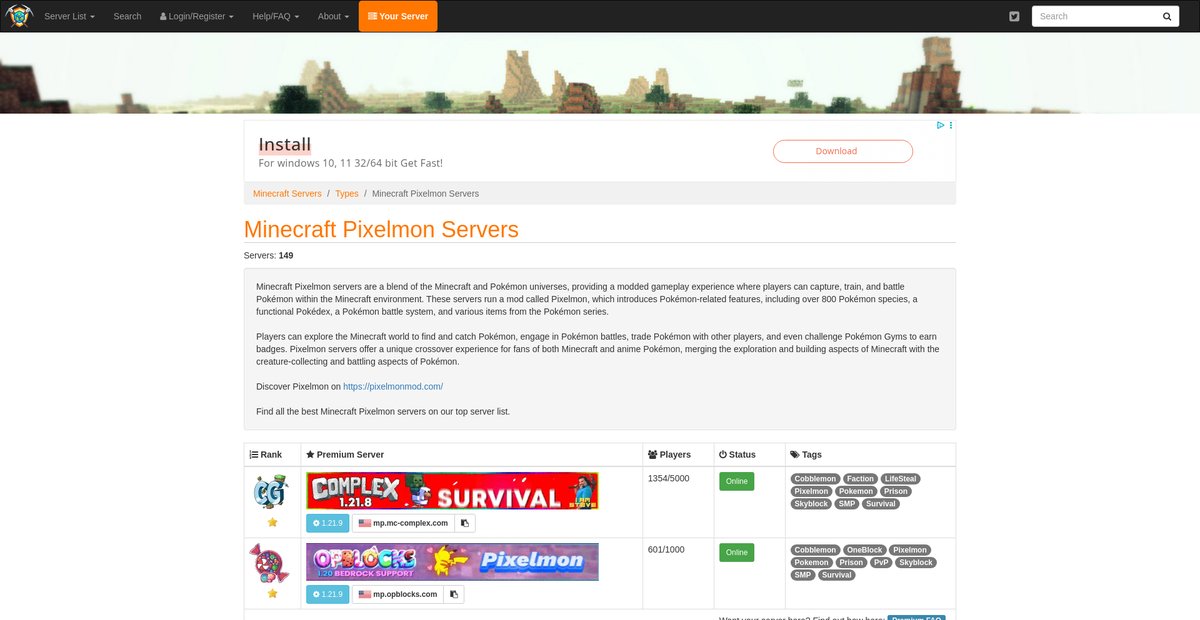Open Survival tag on OPBlocks row
Image resolution: width=1200 pixels, height=620 pixels.
tap(837, 575)
